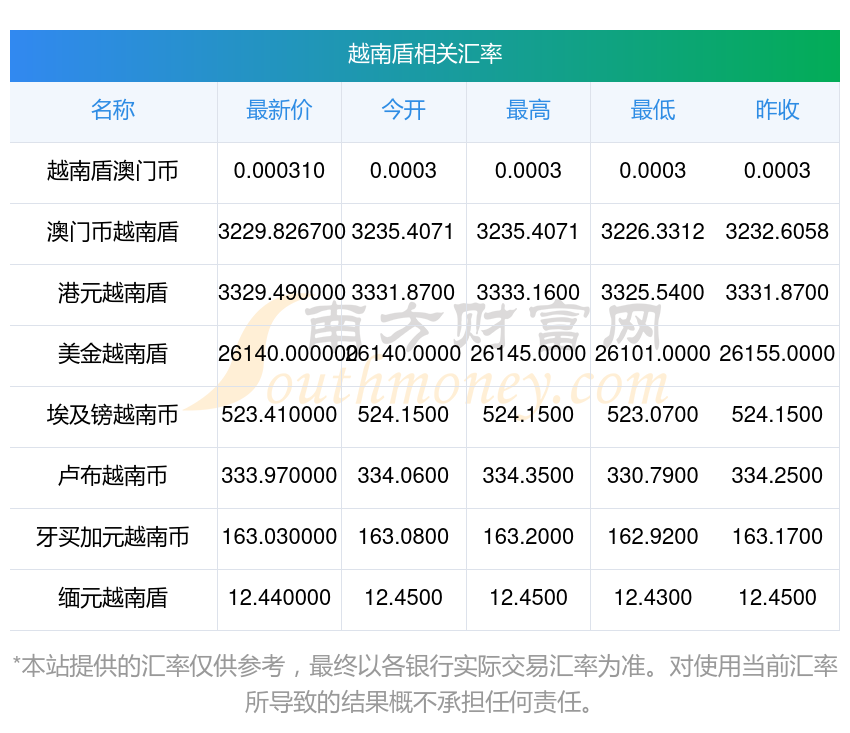Screen dimensions: 850x733
Task: Select the 今开 column header
Action: (404, 110)
